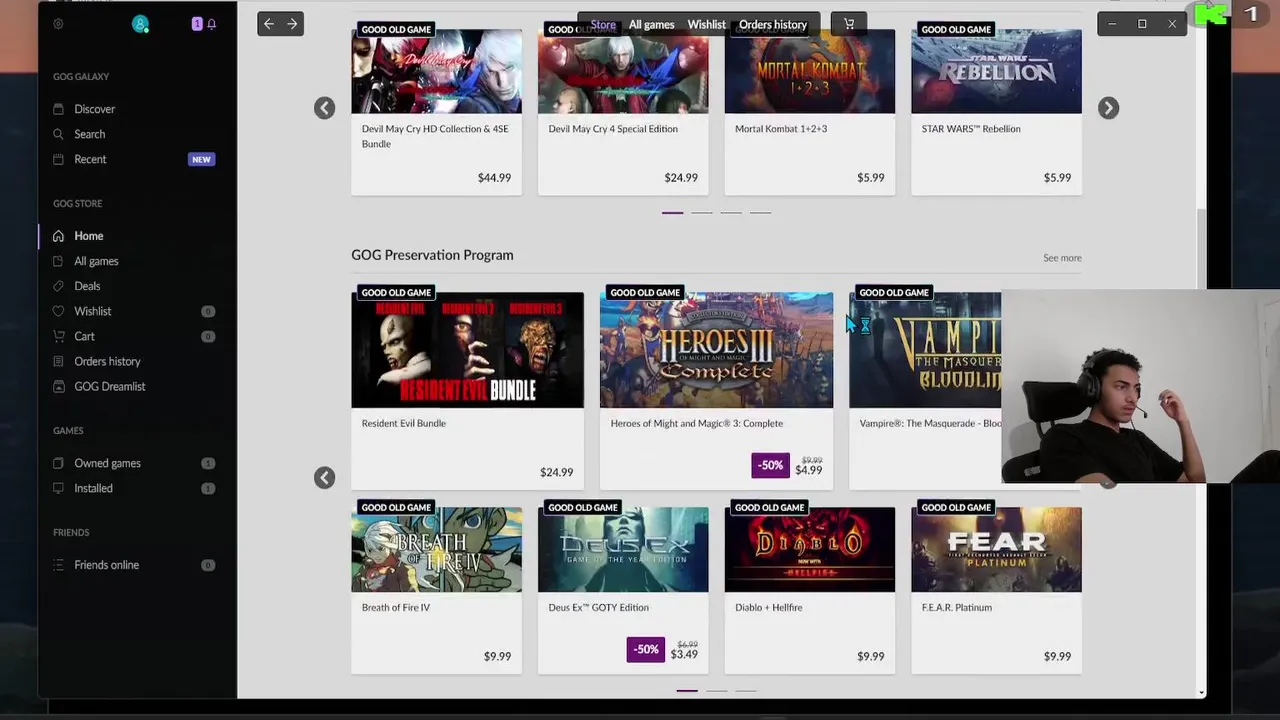This screenshot has height=720, width=1280.
Task: Go forward with the right arrow navigation button
Action: coord(292,24)
